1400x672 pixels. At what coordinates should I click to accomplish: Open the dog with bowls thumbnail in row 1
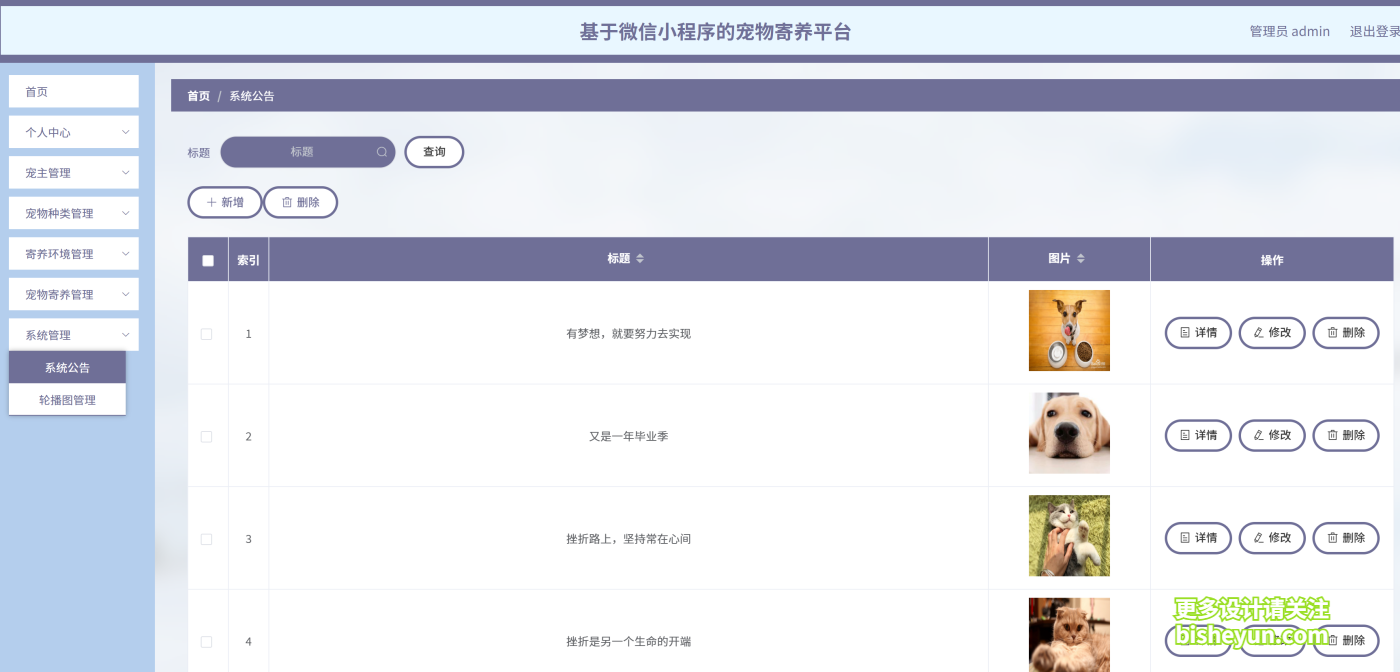(1069, 331)
